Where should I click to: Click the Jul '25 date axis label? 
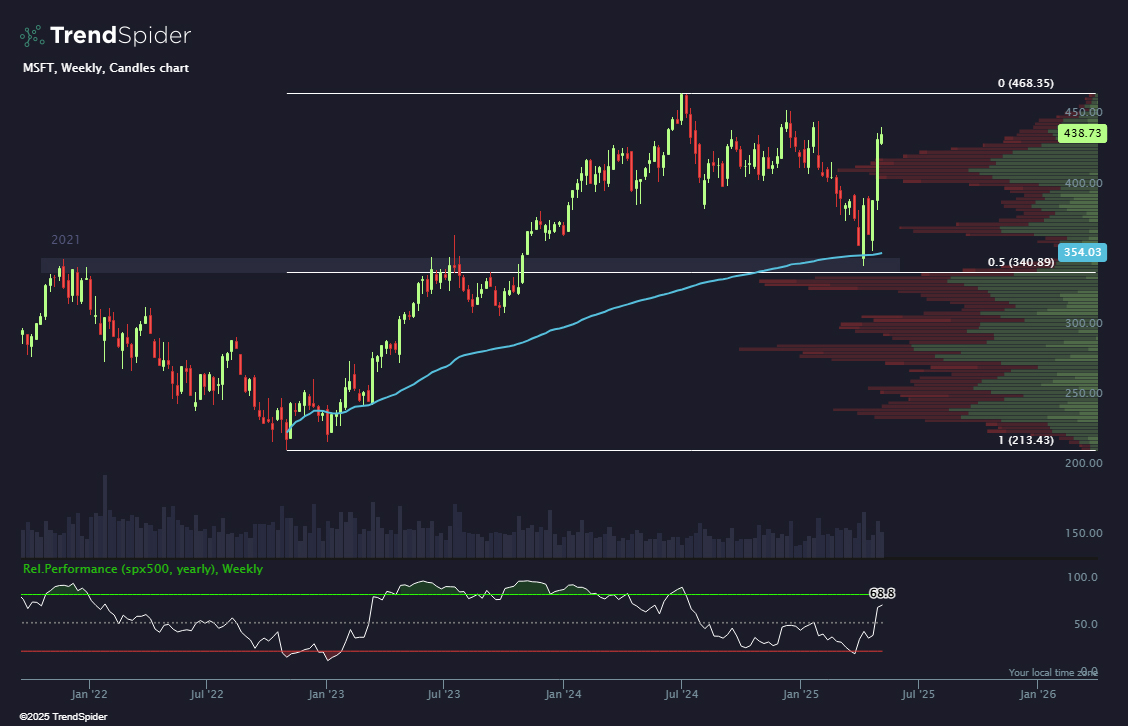tap(918, 694)
